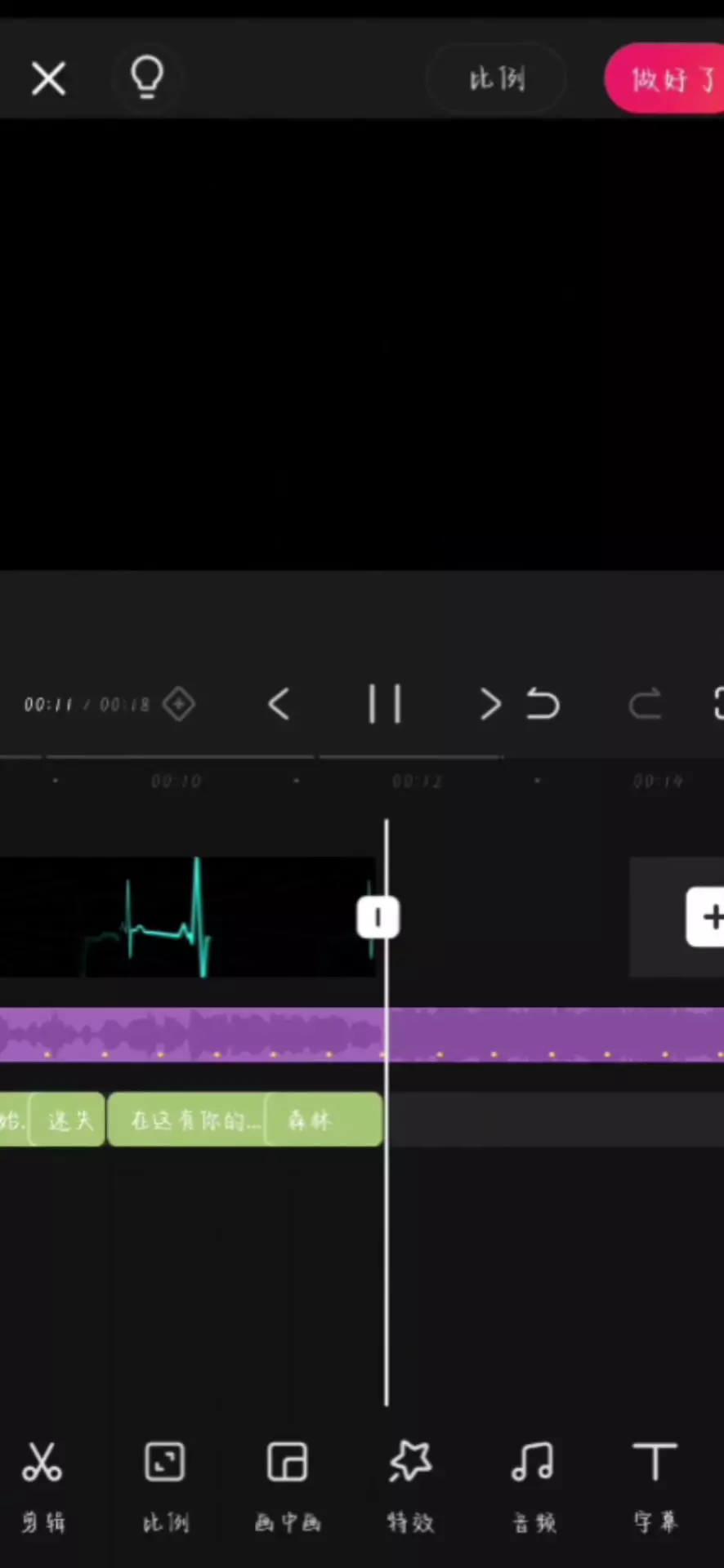Step to previous frame with left chevron
This screenshot has width=724, height=1568.
coord(279,704)
